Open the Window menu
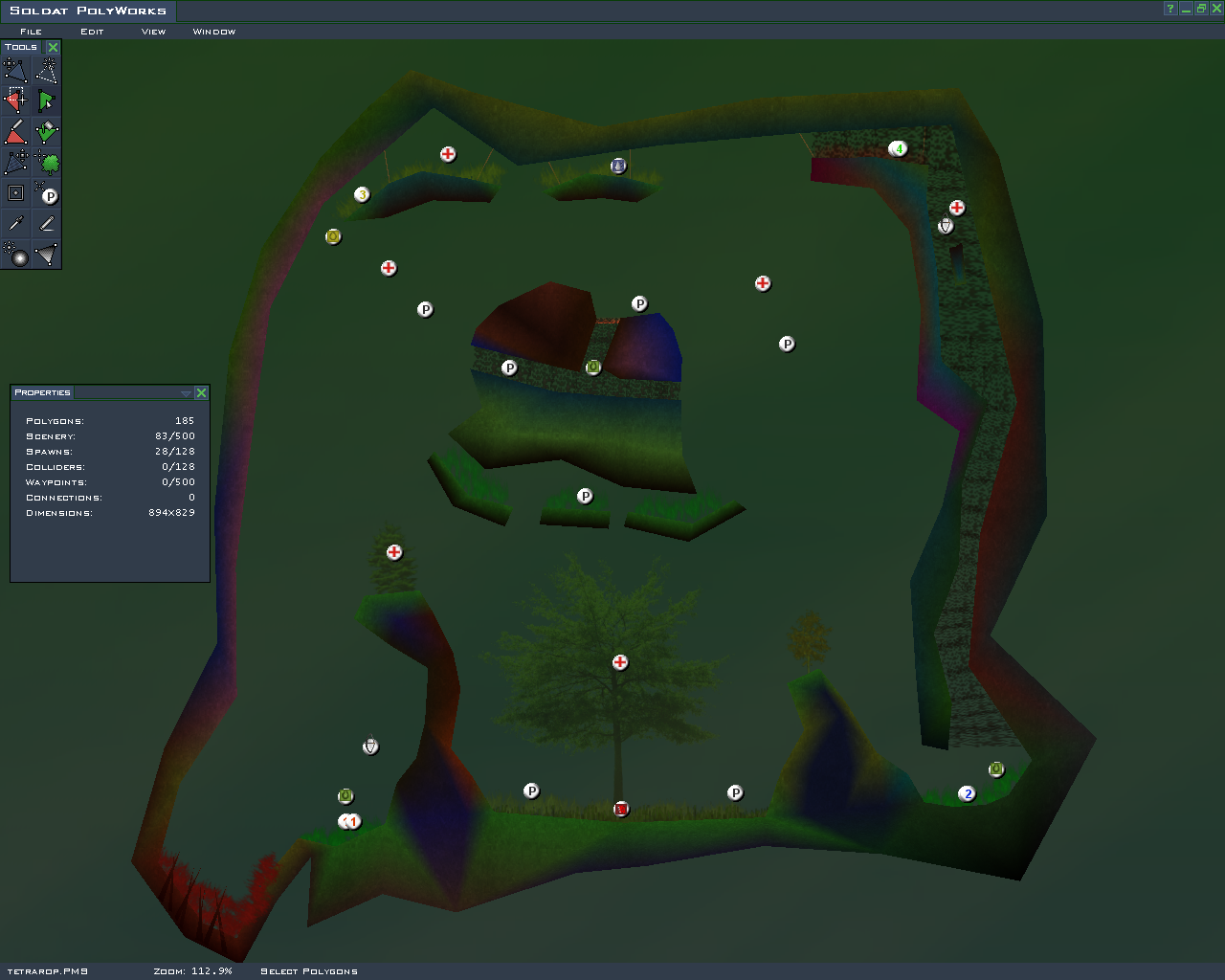 [x=213, y=32]
